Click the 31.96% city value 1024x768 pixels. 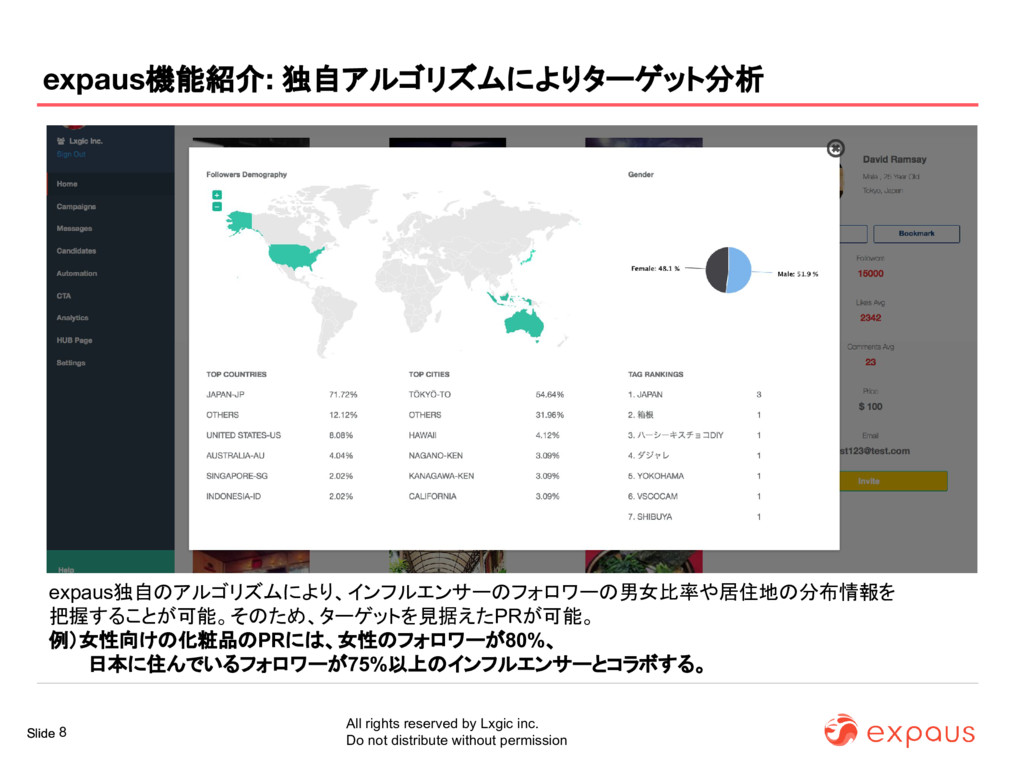point(549,415)
